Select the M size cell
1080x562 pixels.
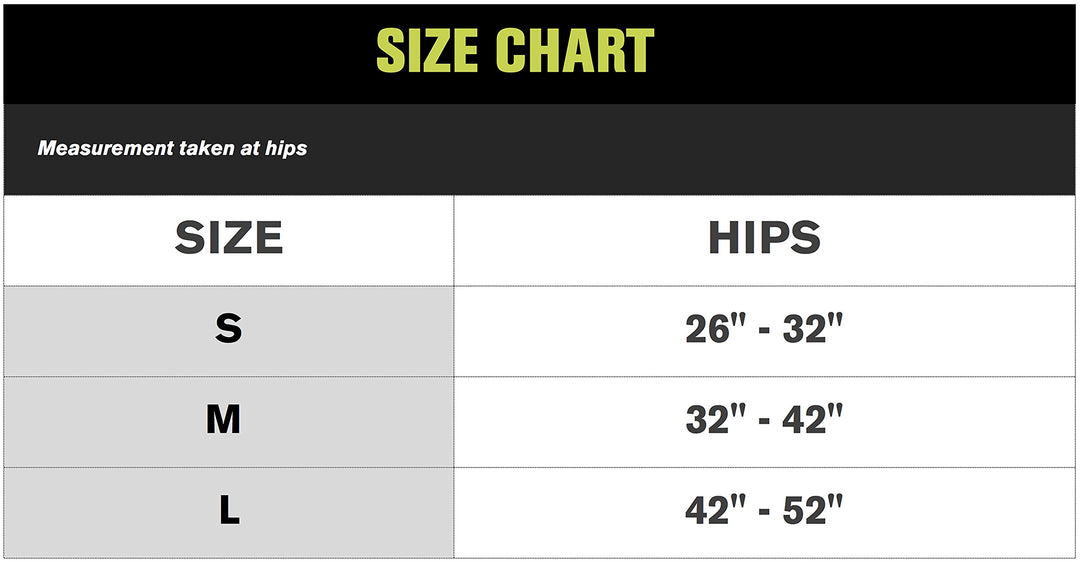[x=224, y=420]
